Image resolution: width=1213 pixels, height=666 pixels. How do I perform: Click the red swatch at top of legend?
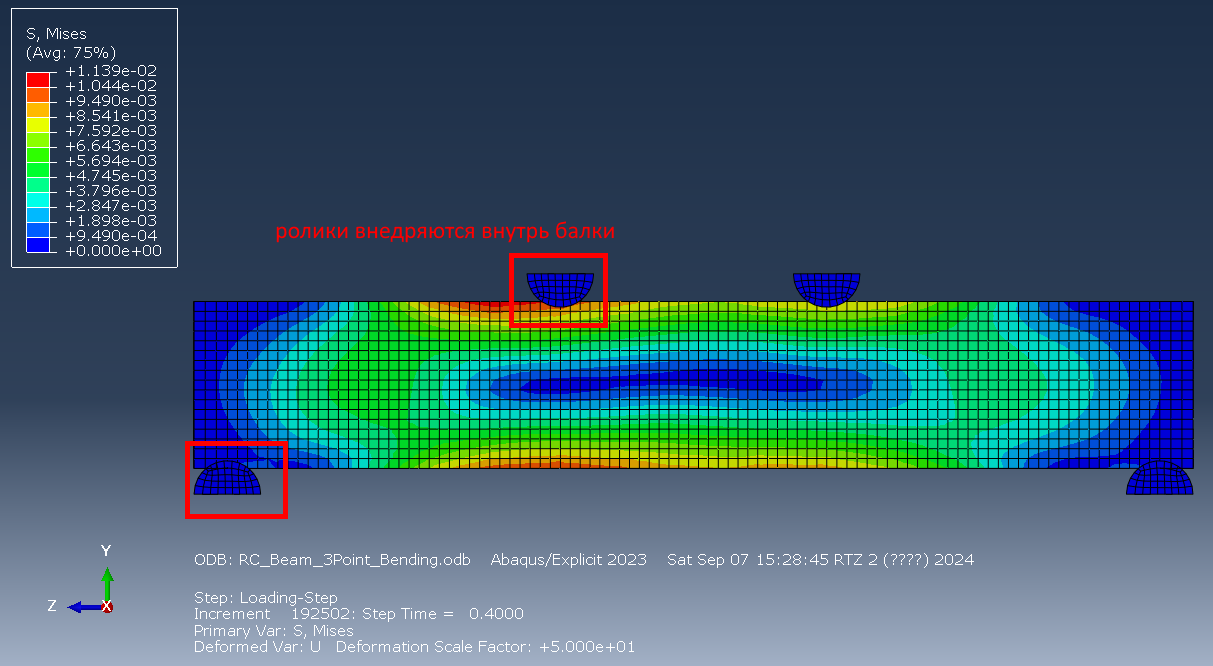37,79
